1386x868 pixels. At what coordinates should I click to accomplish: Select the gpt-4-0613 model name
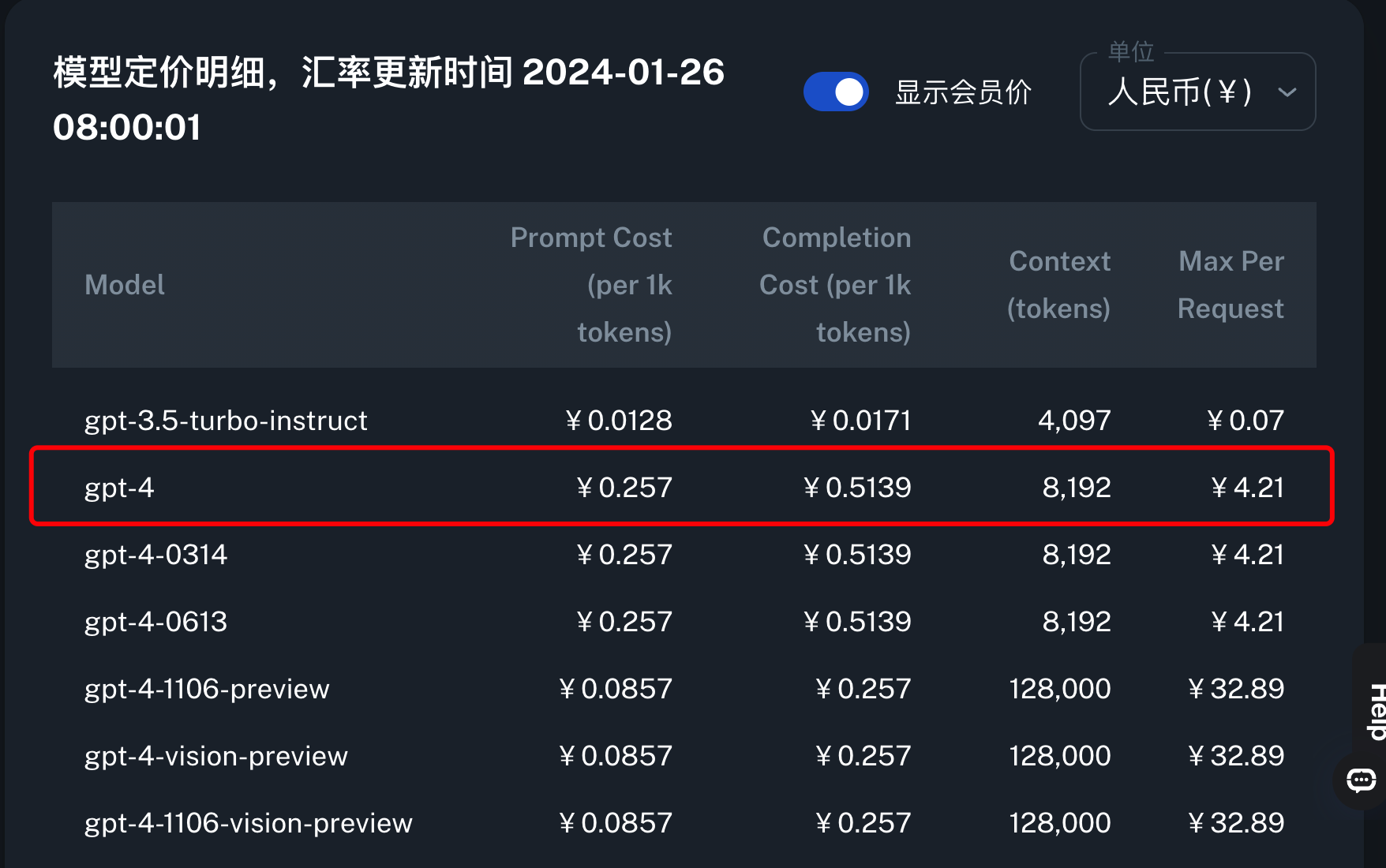[x=155, y=622]
